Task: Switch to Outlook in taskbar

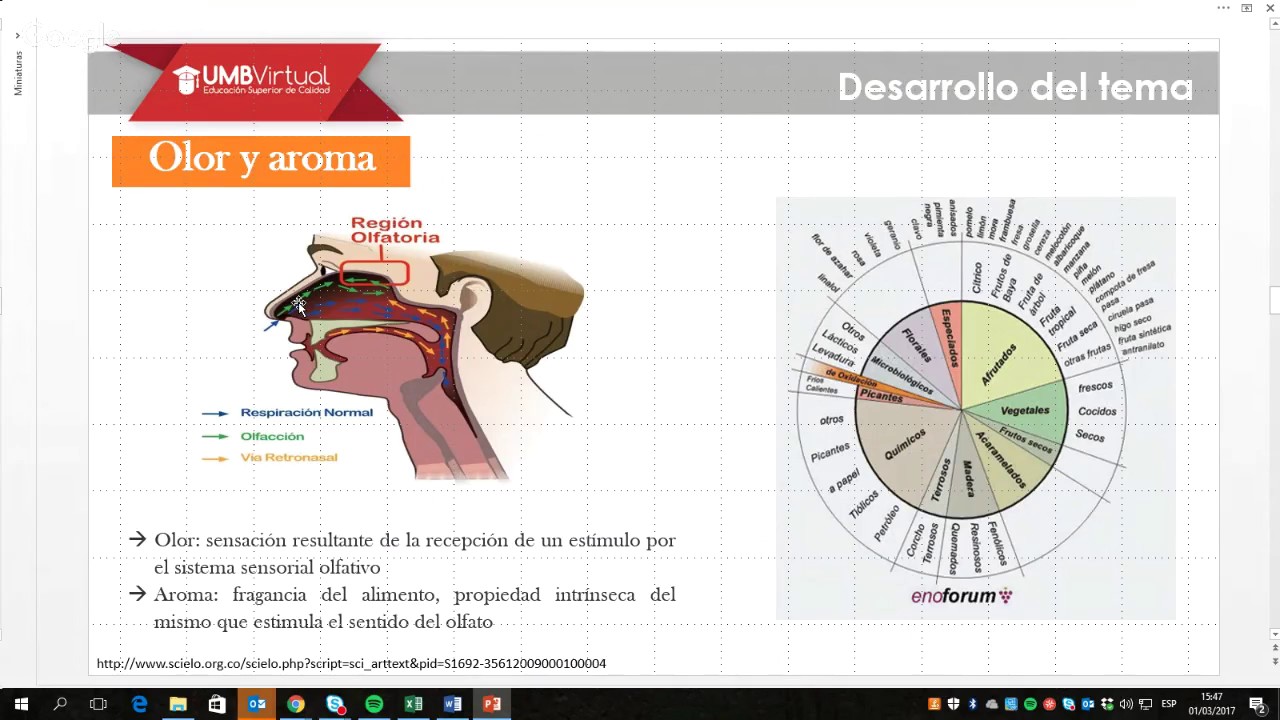Action: coord(257,704)
